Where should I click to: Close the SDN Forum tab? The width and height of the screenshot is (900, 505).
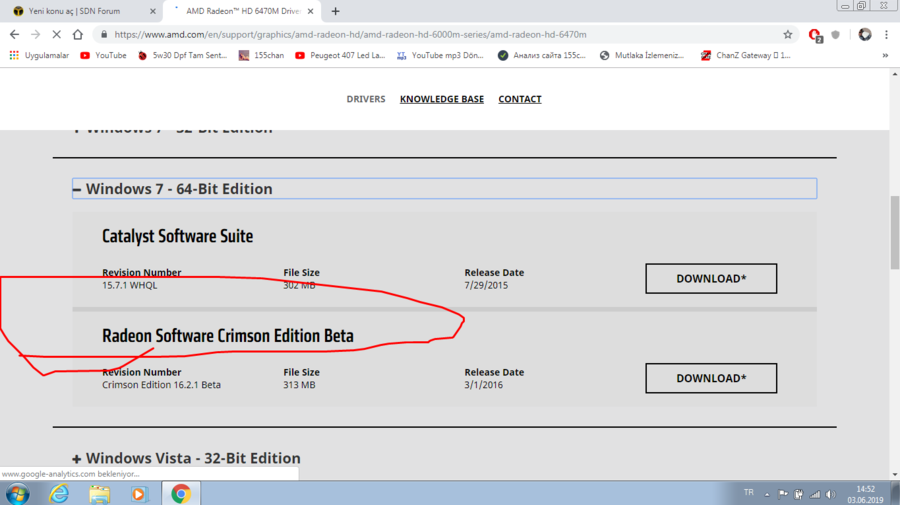[x=153, y=11]
